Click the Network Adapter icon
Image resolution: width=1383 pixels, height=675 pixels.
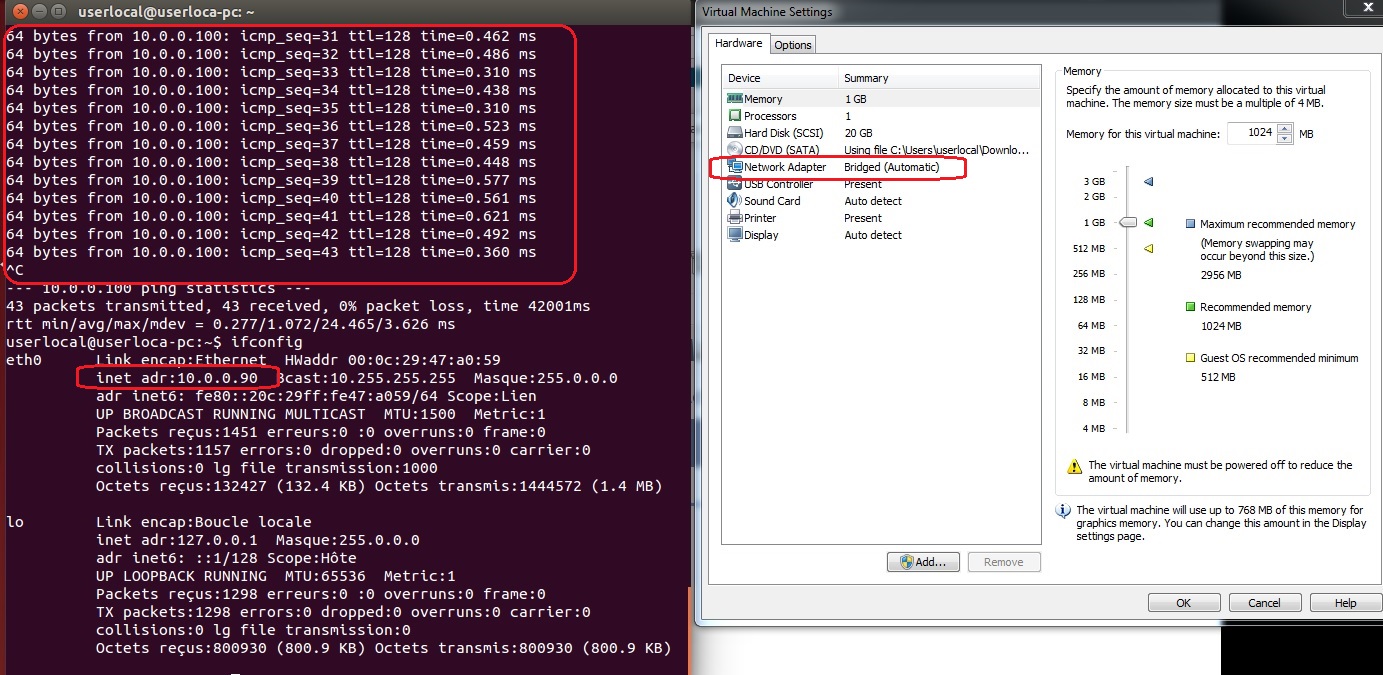tap(734, 167)
